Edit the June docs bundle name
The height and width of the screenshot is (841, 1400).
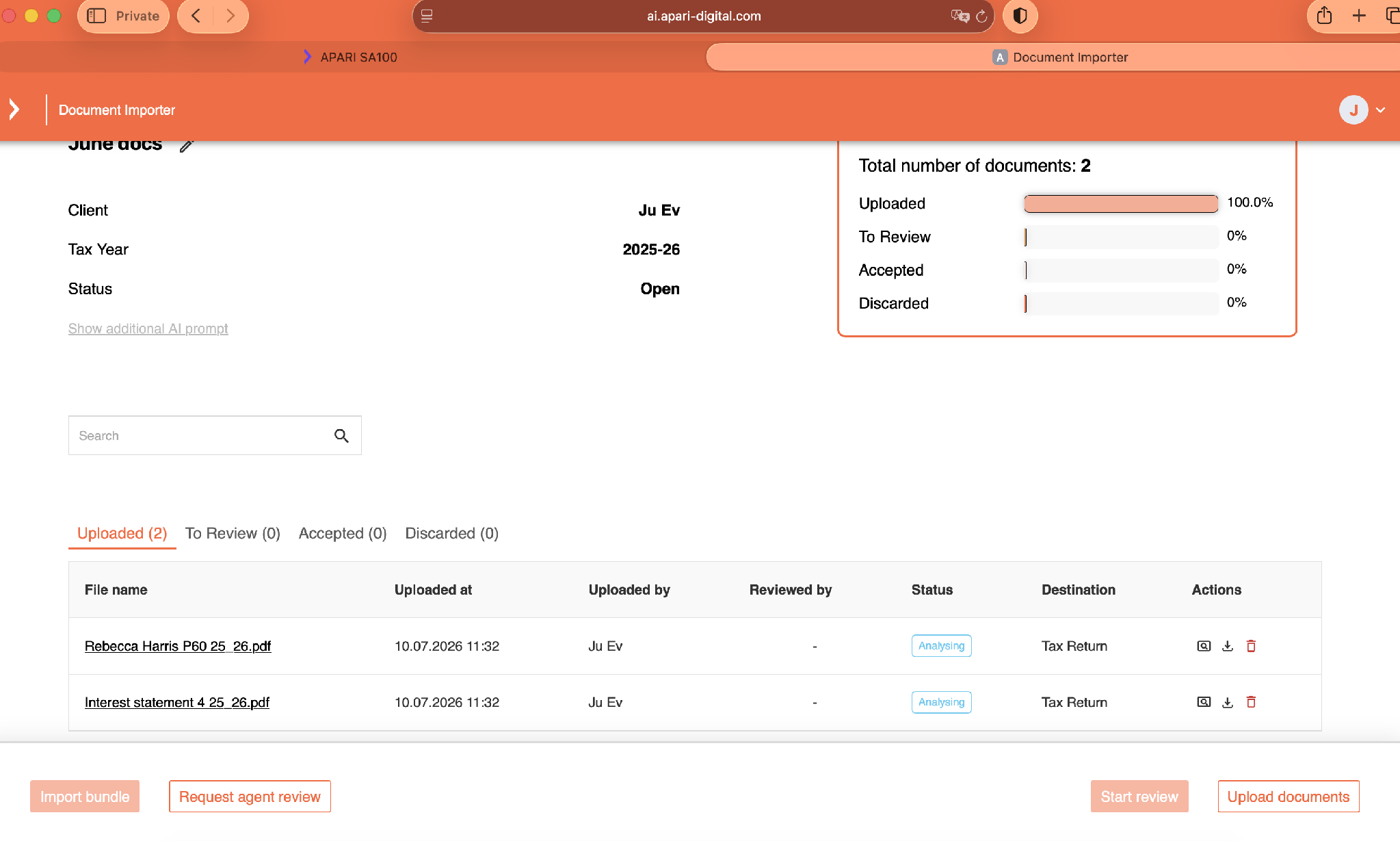pos(187,145)
